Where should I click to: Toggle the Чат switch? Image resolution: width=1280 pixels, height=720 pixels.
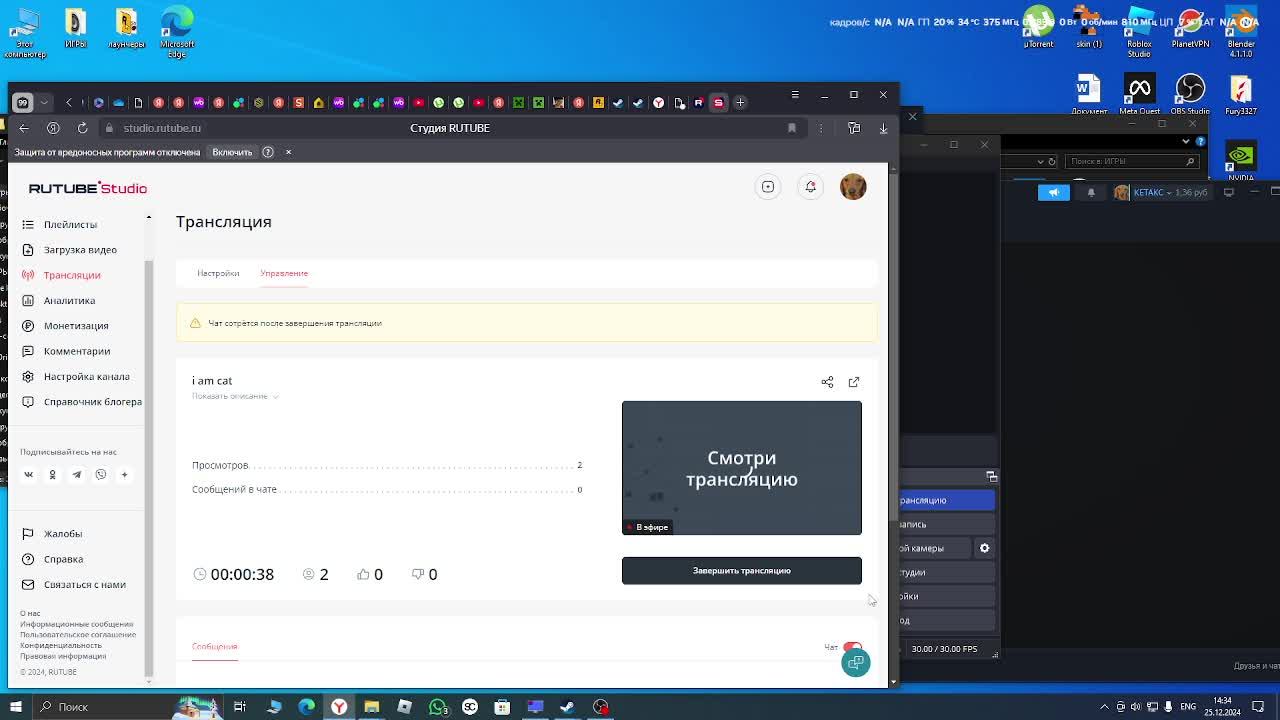852,647
